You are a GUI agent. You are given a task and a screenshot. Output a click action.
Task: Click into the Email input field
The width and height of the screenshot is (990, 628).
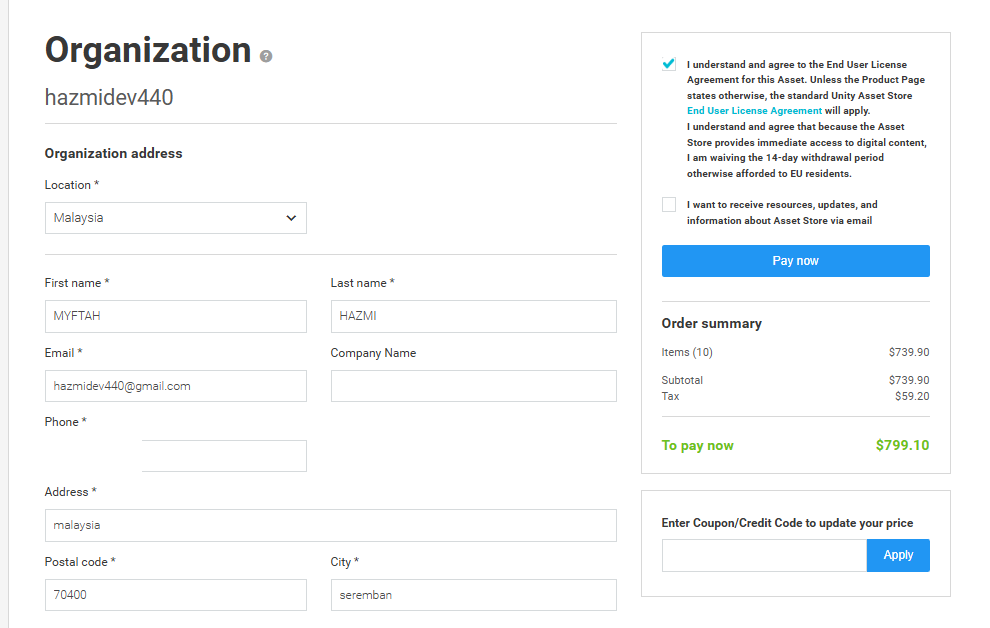click(176, 386)
